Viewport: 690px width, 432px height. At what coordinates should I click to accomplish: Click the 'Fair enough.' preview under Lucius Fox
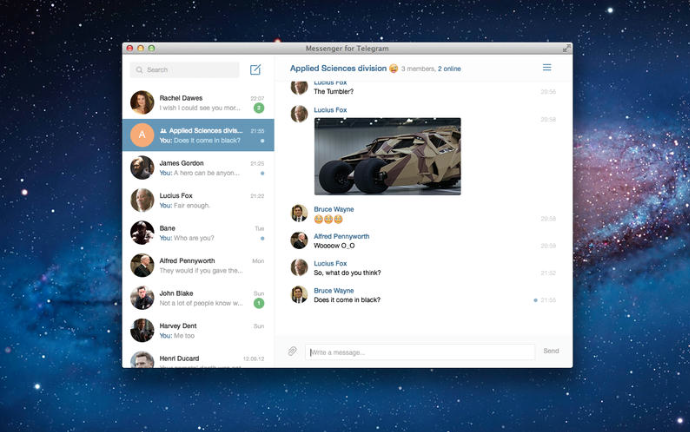click(x=192, y=205)
